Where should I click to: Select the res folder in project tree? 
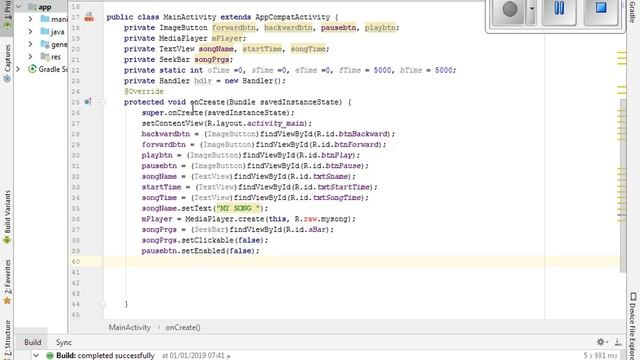(51, 57)
